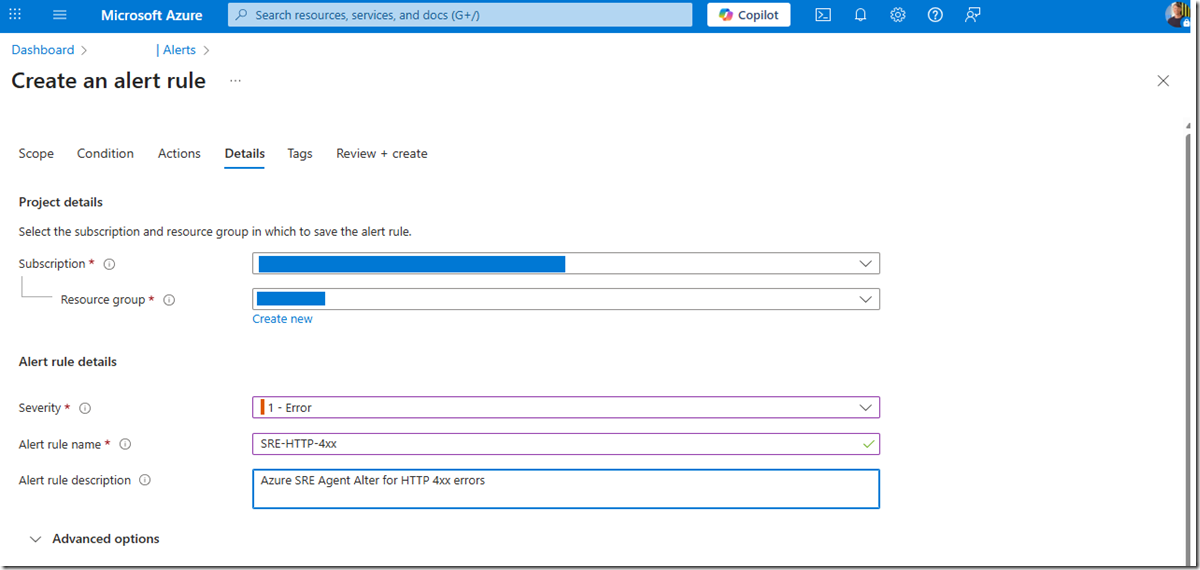This screenshot has height=570, width=1200.
Task: Click info icon next to Severity
Action: pyautogui.click(x=85, y=408)
